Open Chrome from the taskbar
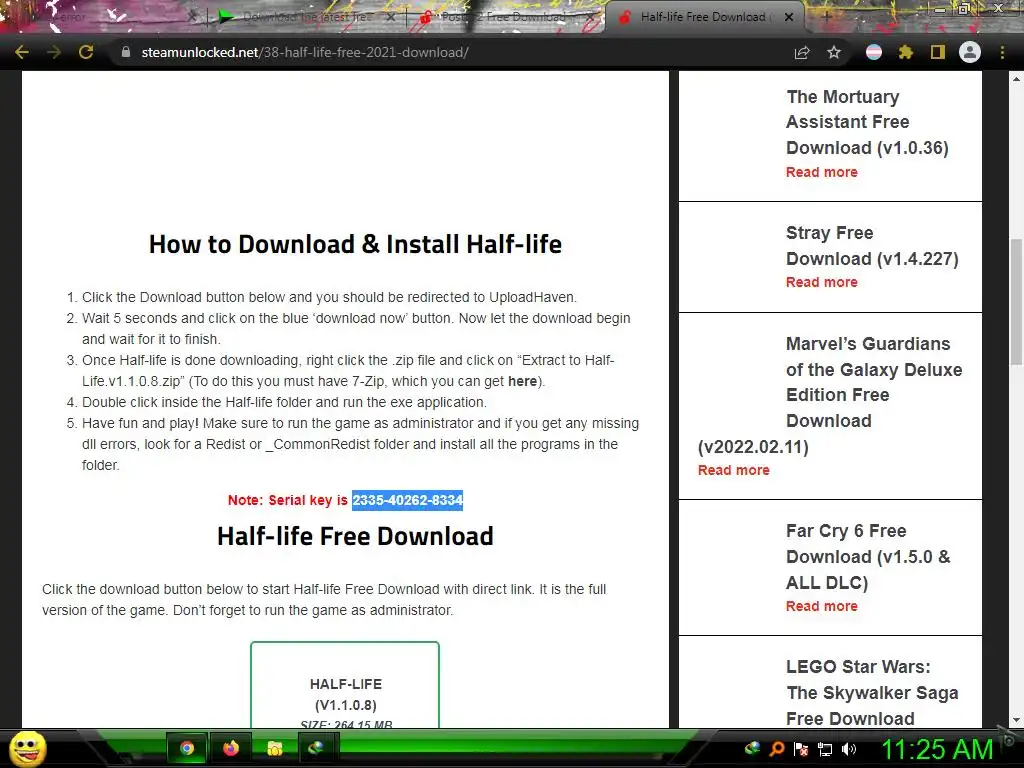 [x=187, y=748]
